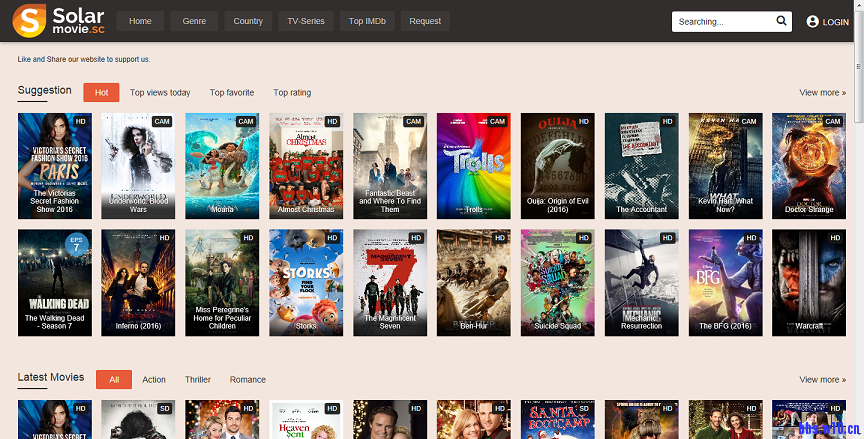Viewport: 864px width, 439px height.
Task: Open Inferno (2016) movie poster
Action: tap(138, 283)
